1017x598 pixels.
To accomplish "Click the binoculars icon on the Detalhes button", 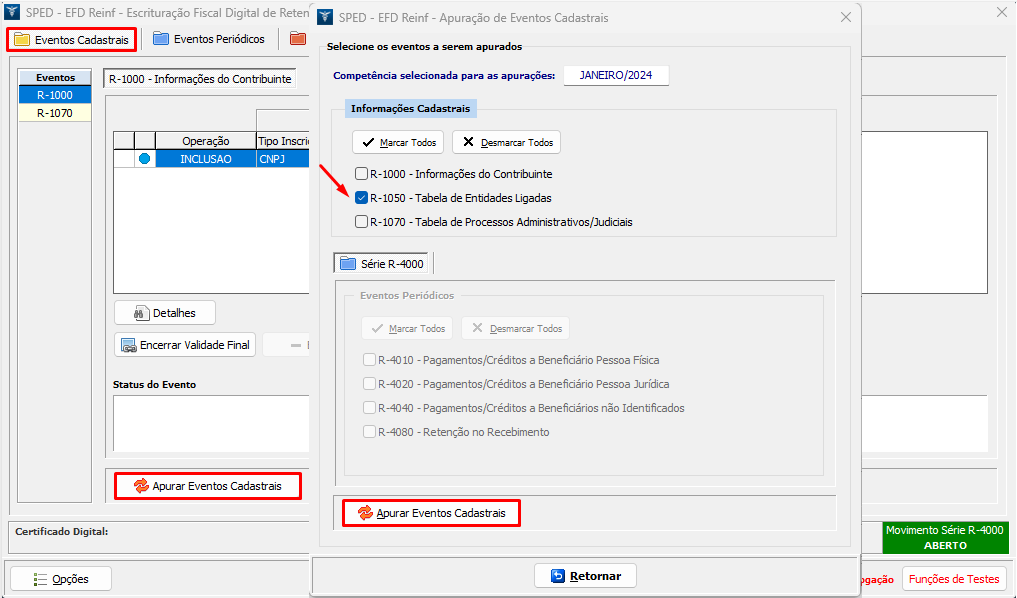I will coord(140,313).
